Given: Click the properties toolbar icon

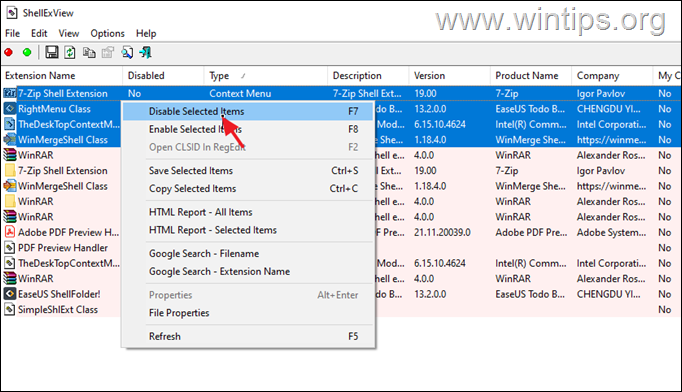Looking at the screenshot, I should coord(107,53).
